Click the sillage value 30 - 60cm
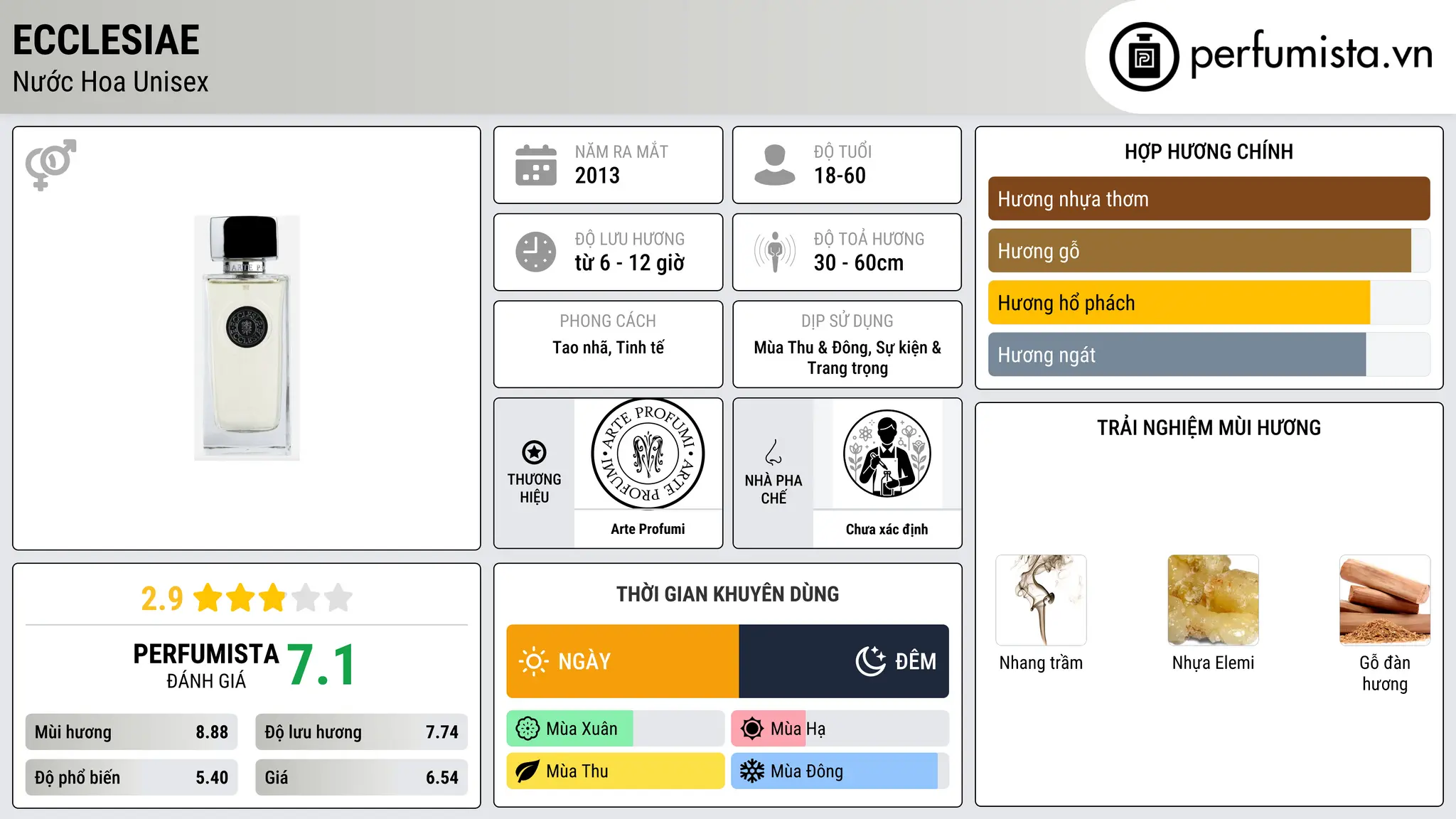Viewport: 1456px width, 819px height. pos(859,263)
